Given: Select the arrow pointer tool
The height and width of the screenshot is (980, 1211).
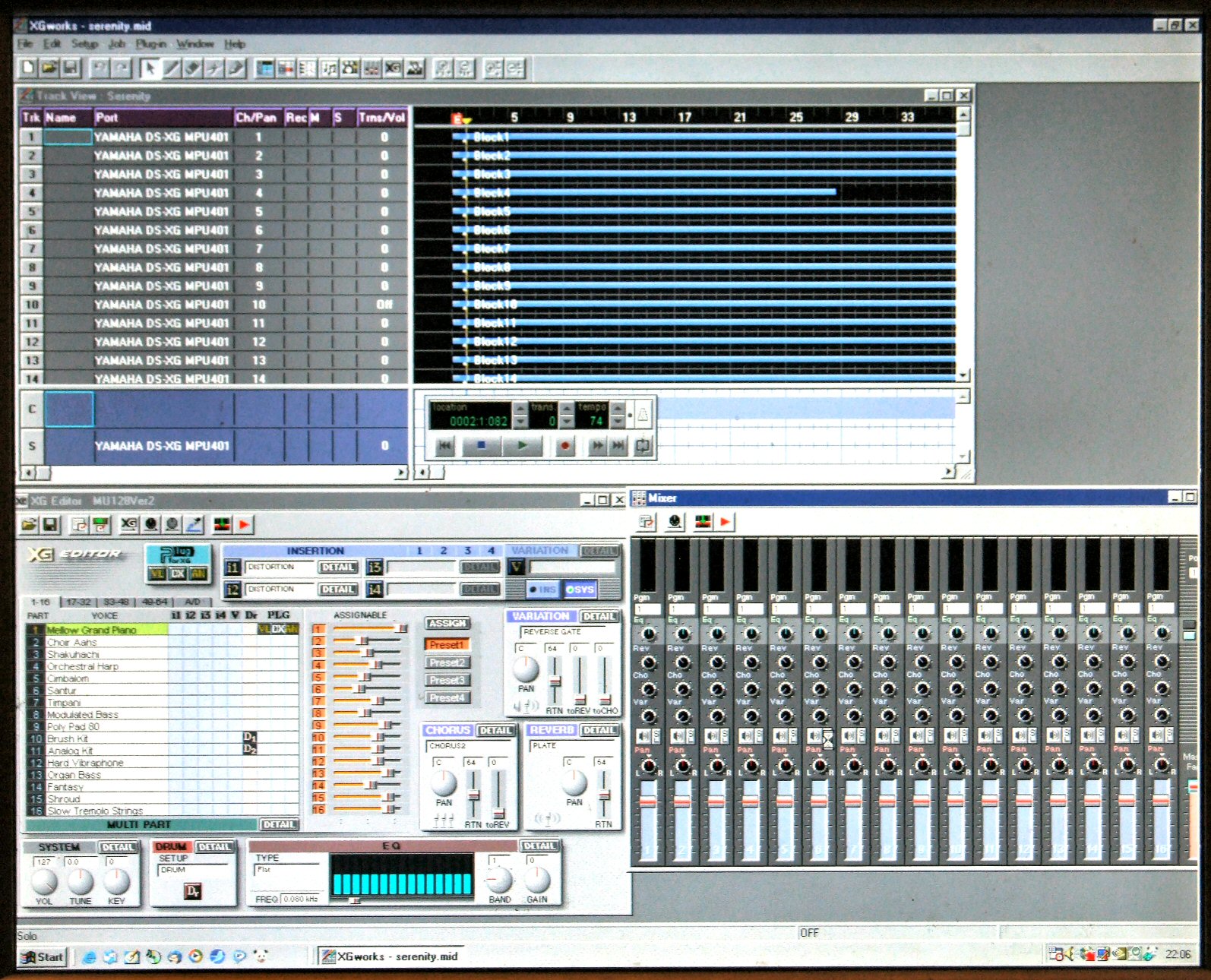Looking at the screenshot, I should pyautogui.click(x=150, y=68).
